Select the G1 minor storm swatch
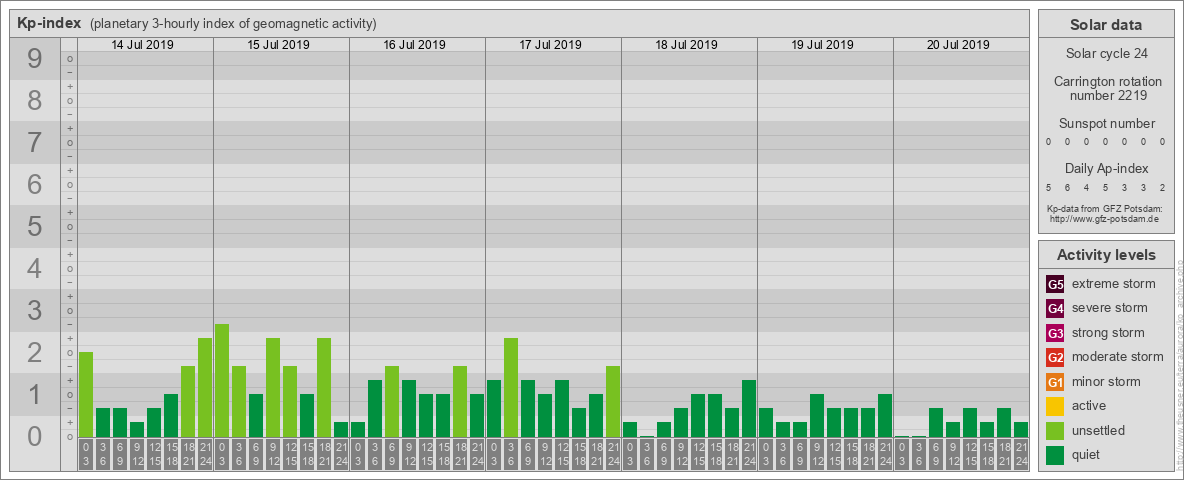The width and height of the screenshot is (1184, 480). tap(1056, 382)
